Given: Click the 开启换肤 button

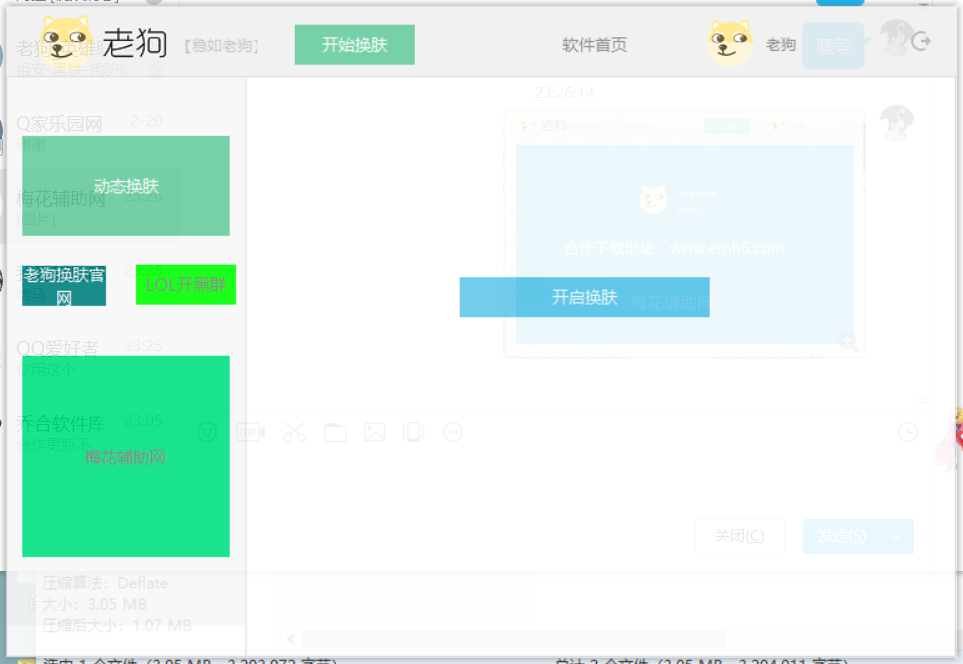Looking at the screenshot, I should 584,297.
